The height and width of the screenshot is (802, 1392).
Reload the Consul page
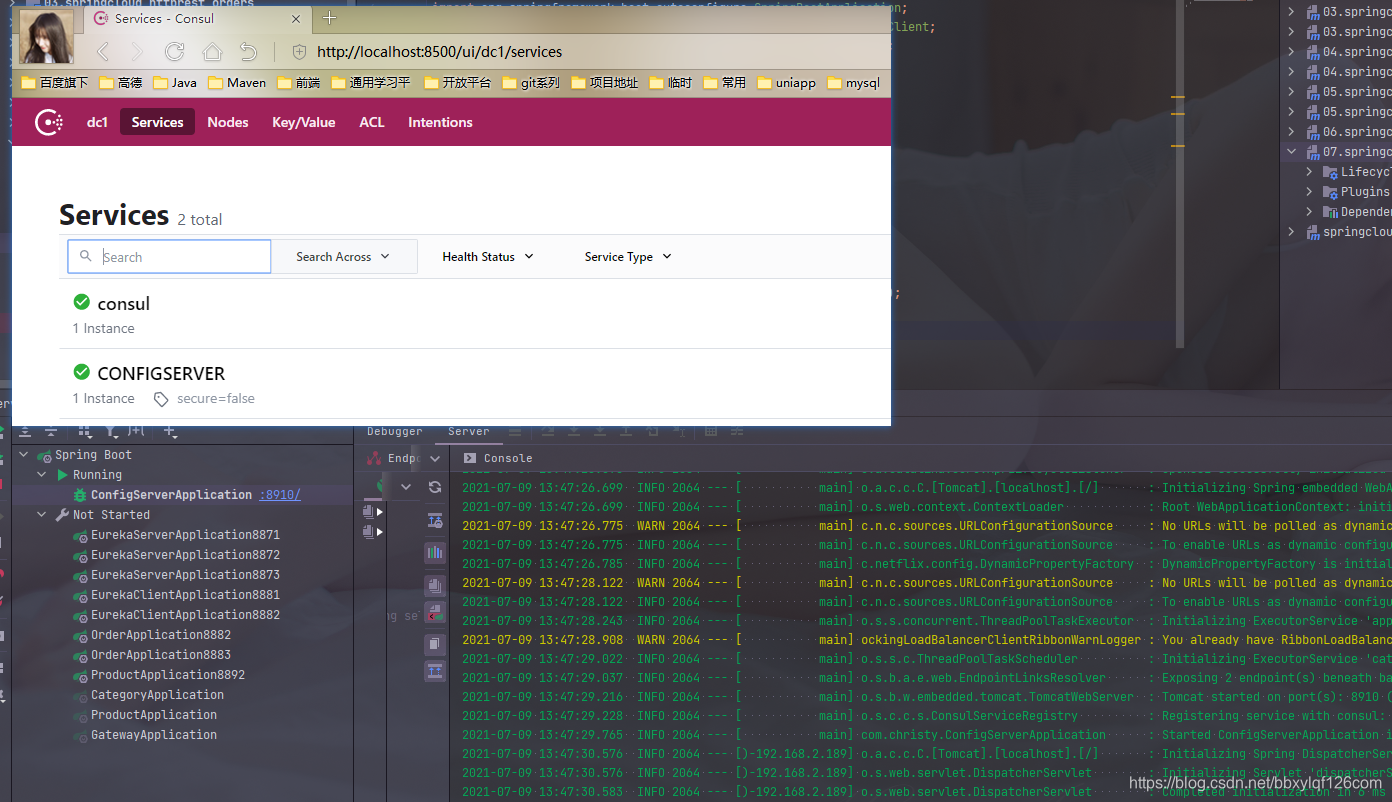pos(175,52)
